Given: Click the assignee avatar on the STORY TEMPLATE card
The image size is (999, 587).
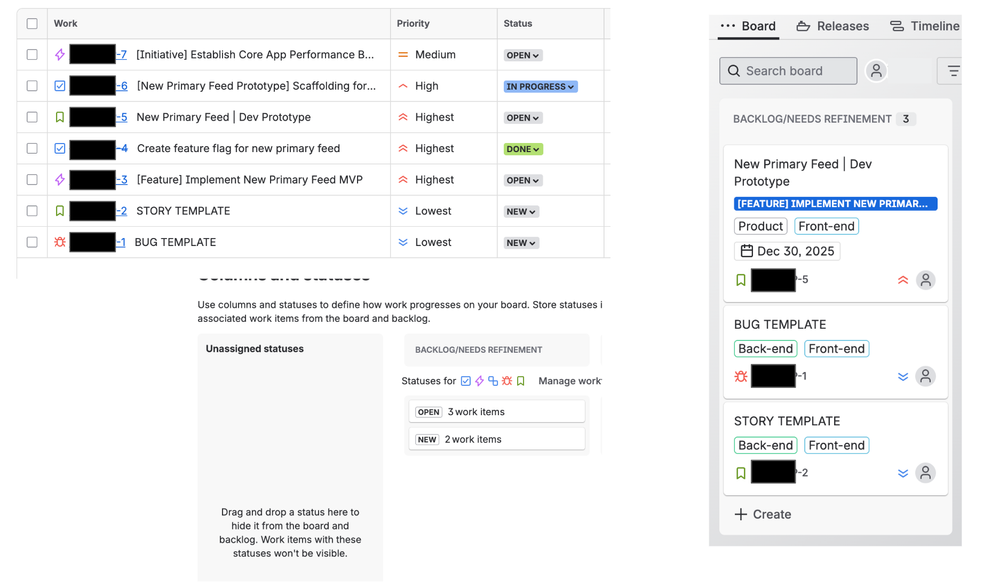Looking at the screenshot, I should (926, 473).
